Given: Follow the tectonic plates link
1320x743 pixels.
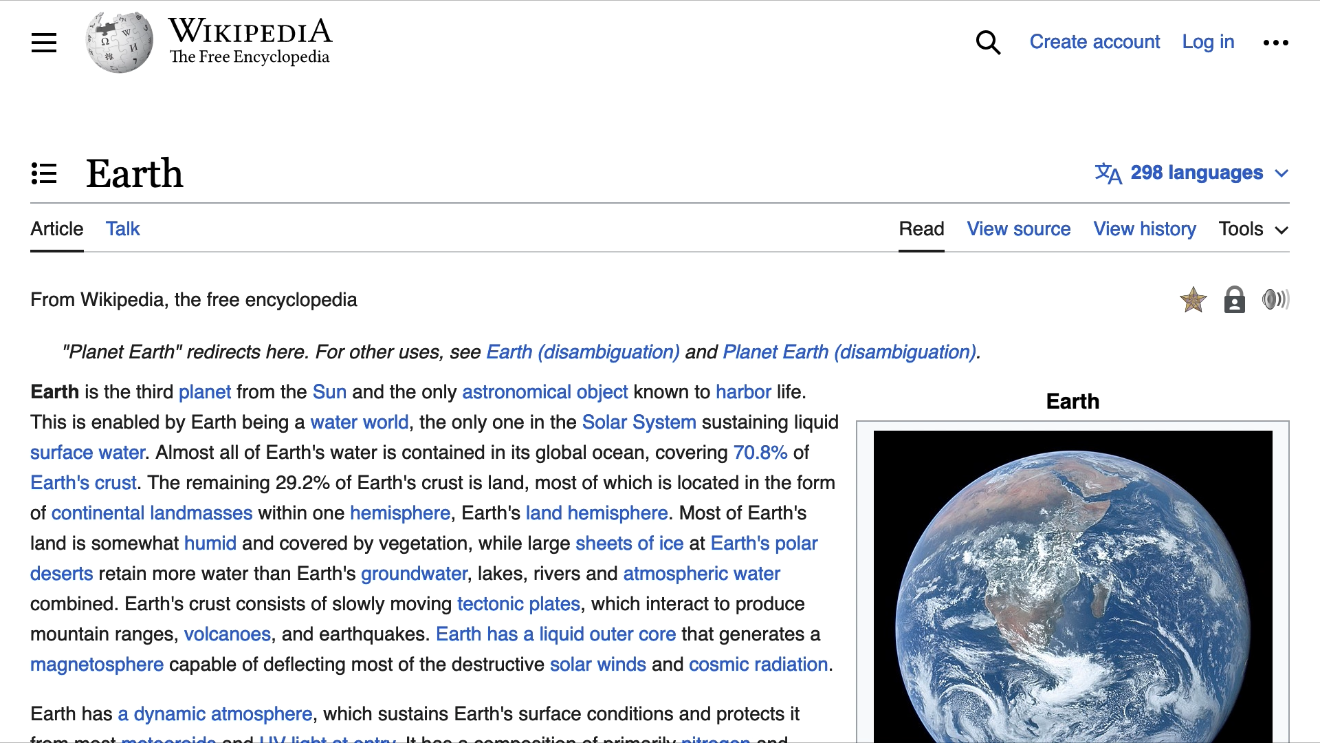Looking at the screenshot, I should click(x=519, y=604).
